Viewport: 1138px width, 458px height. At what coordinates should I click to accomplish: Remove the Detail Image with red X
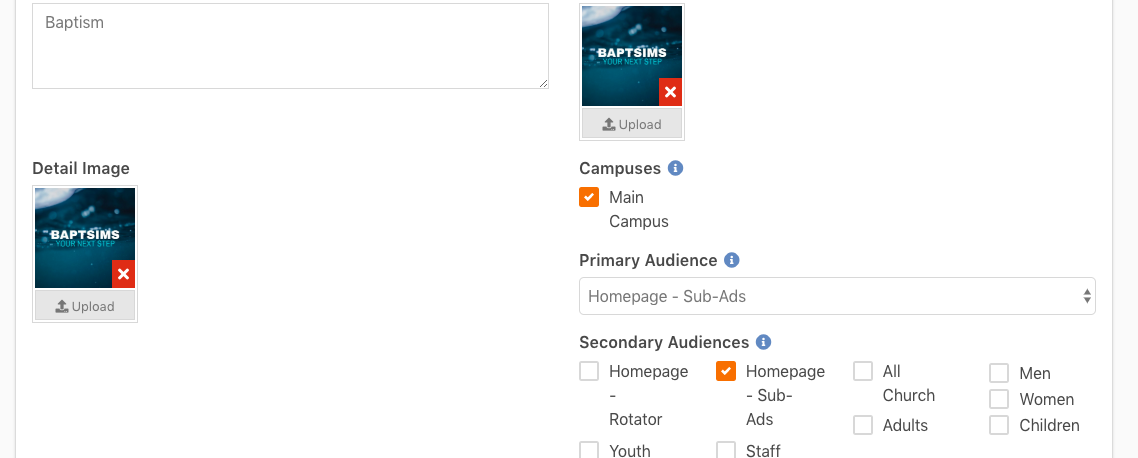tap(123, 274)
